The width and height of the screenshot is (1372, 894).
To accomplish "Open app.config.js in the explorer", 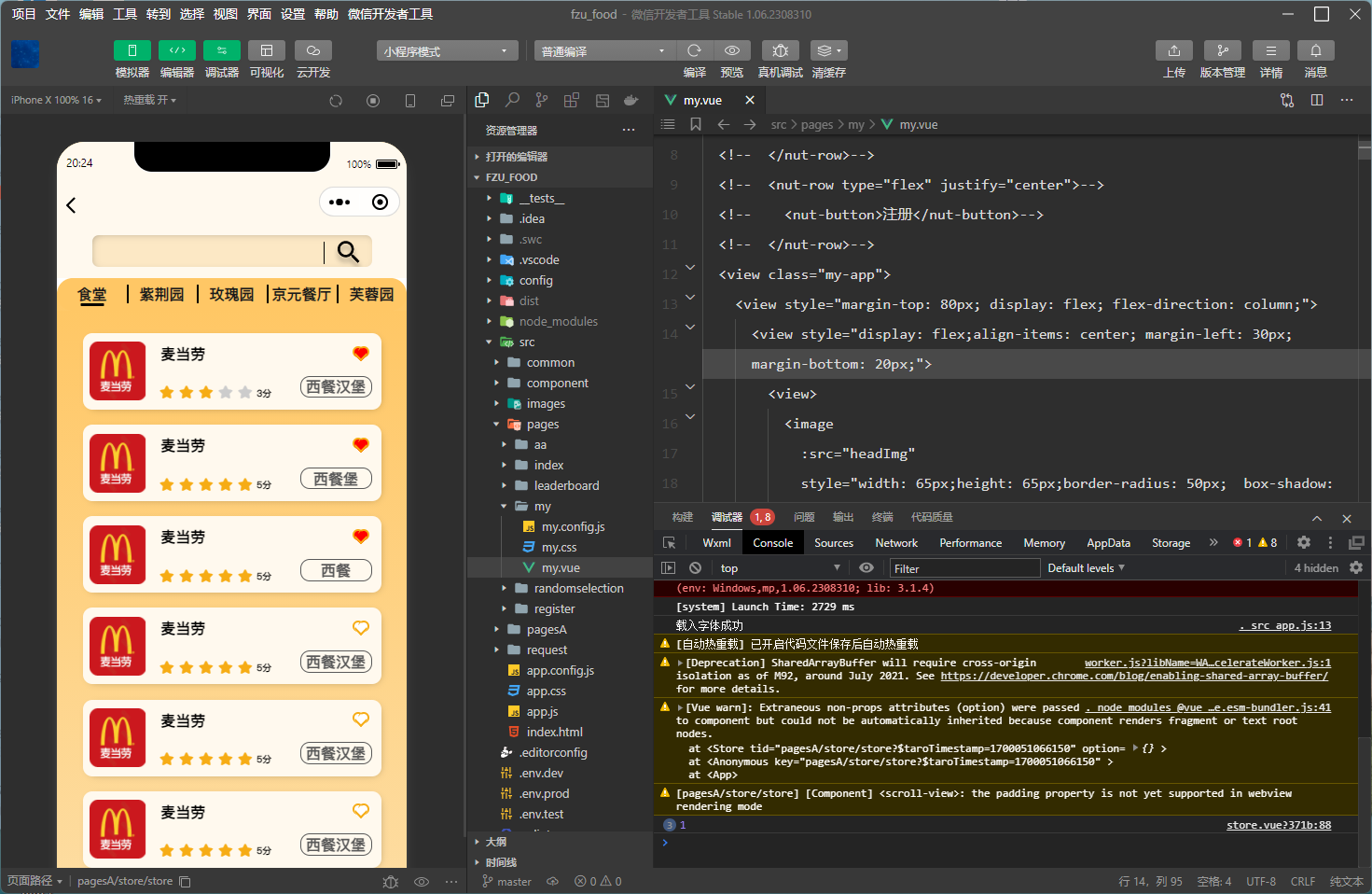I will pyautogui.click(x=560, y=671).
